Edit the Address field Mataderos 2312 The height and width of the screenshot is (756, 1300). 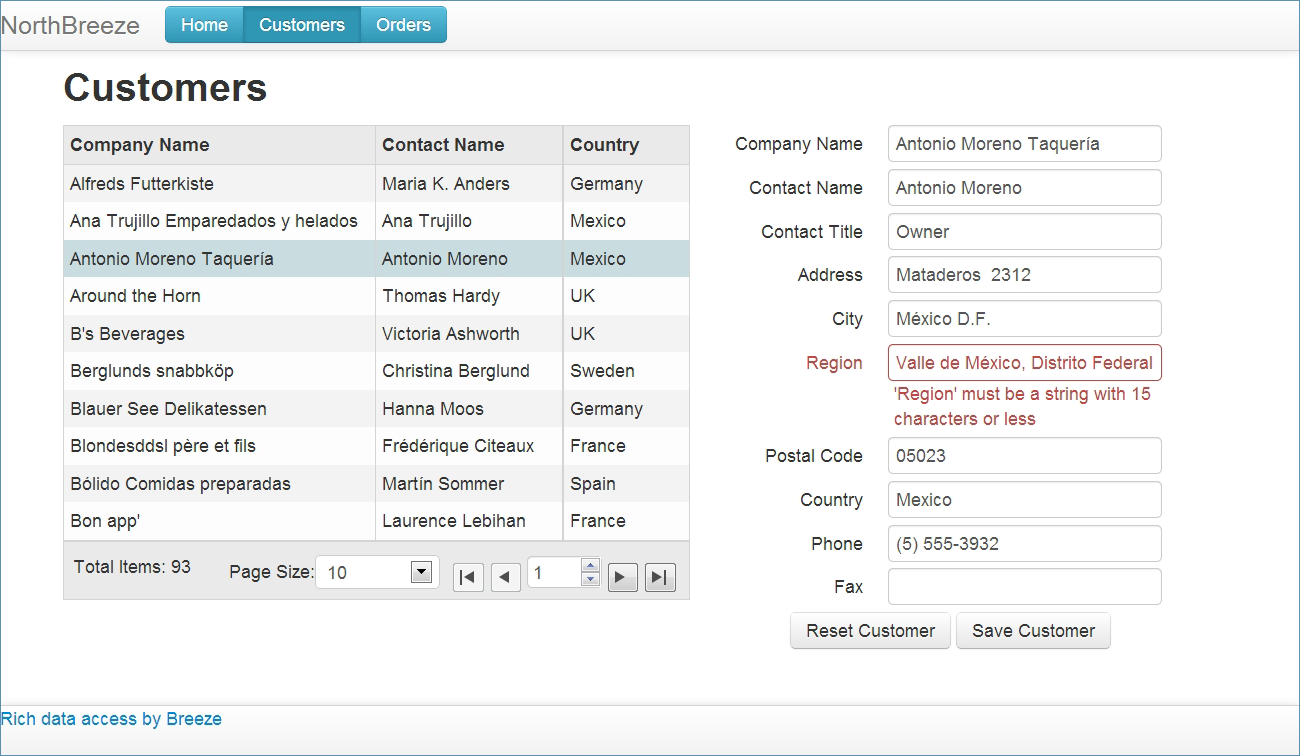point(1024,275)
